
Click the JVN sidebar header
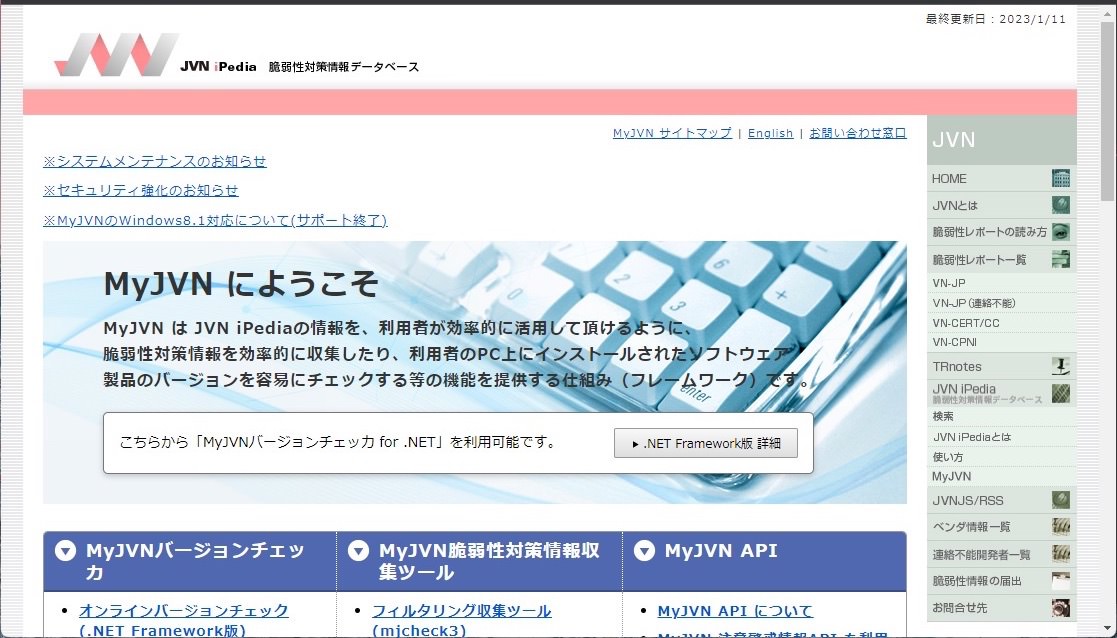(x=1002, y=140)
